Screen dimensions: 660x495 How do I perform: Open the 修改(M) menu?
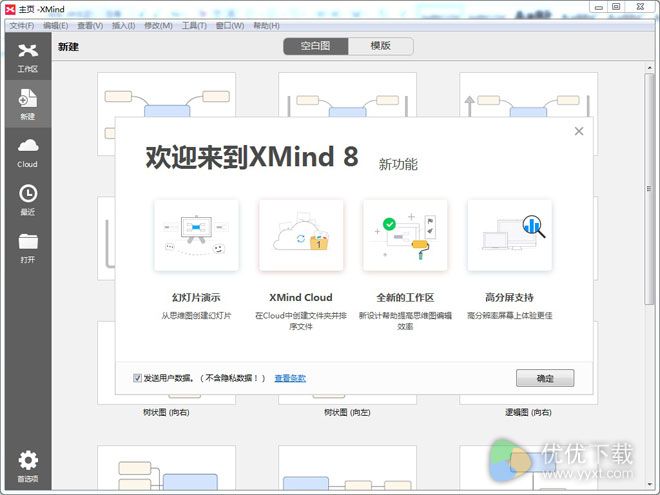click(158, 26)
